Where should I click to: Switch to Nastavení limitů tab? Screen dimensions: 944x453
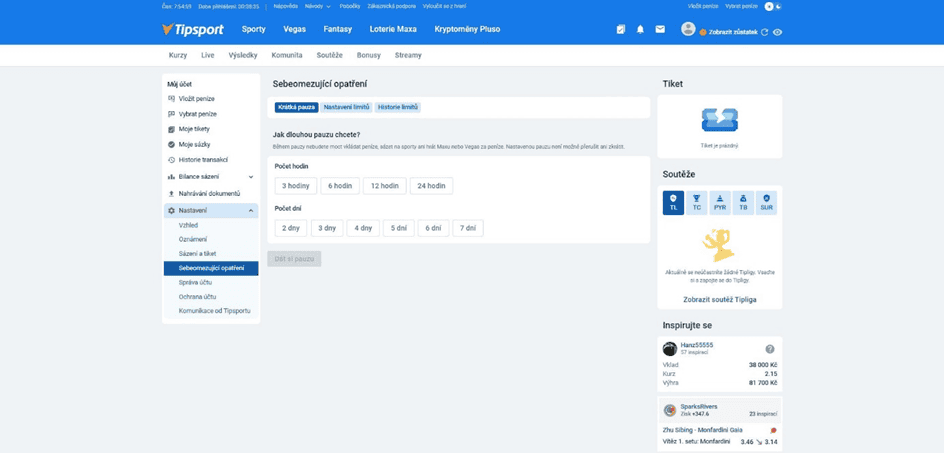pos(346,107)
